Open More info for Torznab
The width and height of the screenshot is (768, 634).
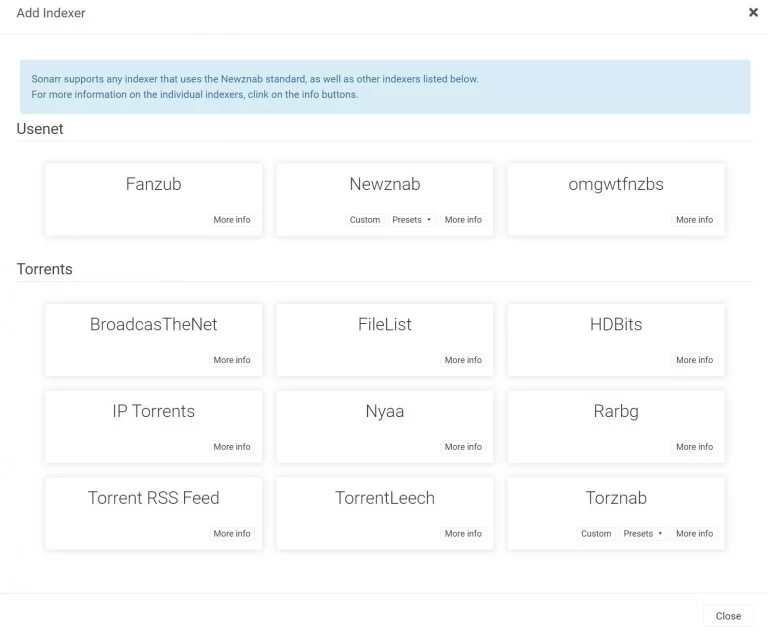[x=694, y=534]
